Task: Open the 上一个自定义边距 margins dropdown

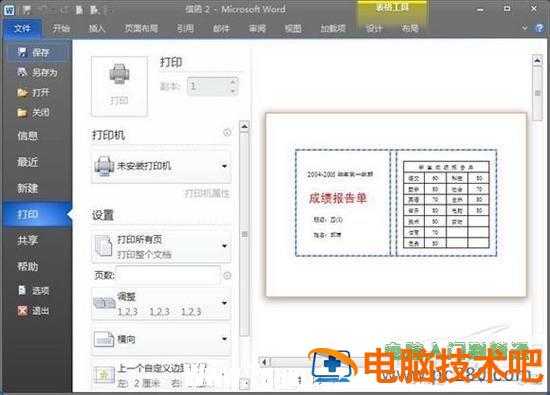Action: pyautogui.click(x=161, y=374)
